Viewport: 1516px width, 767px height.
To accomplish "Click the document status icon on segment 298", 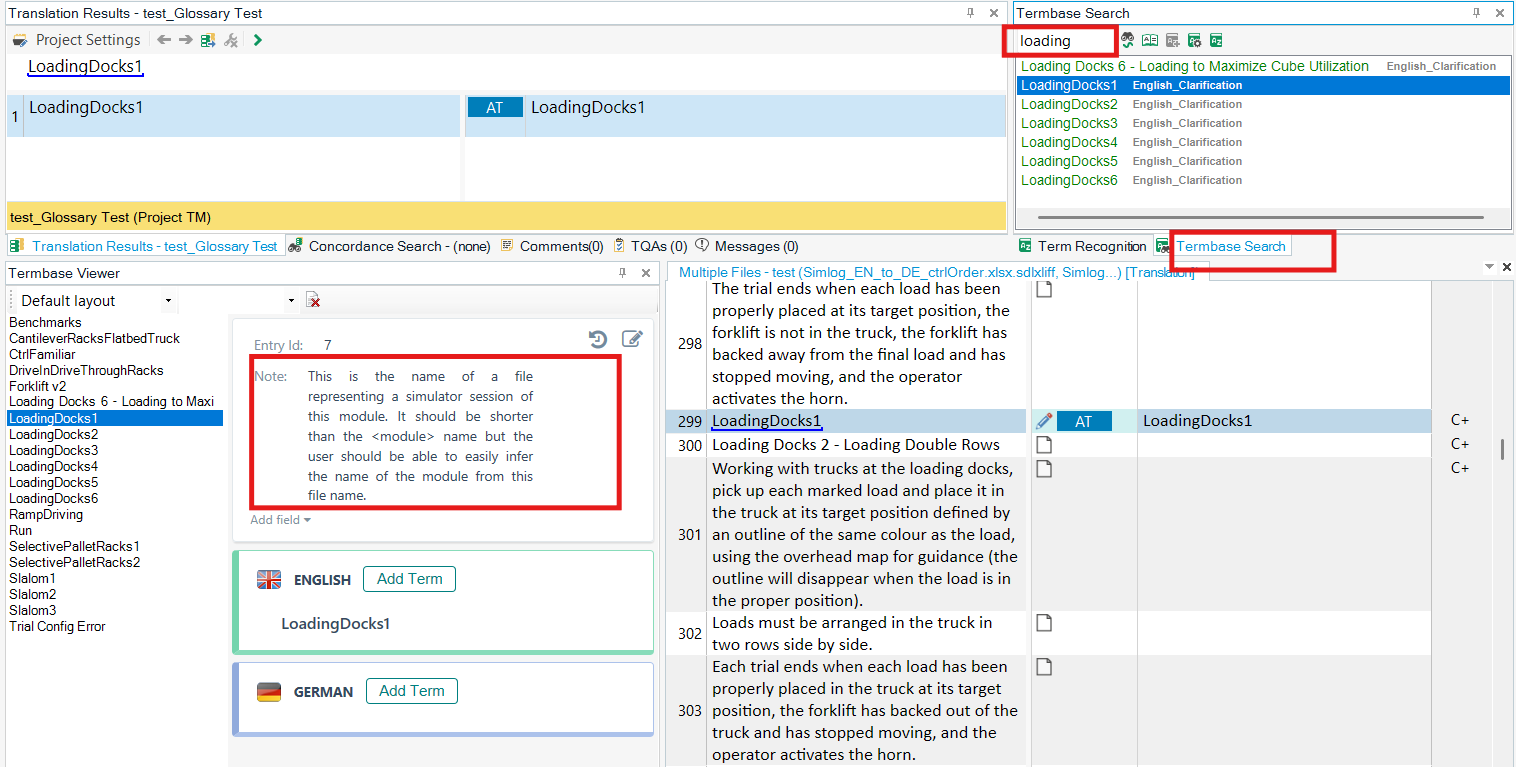I will [x=1044, y=290].
